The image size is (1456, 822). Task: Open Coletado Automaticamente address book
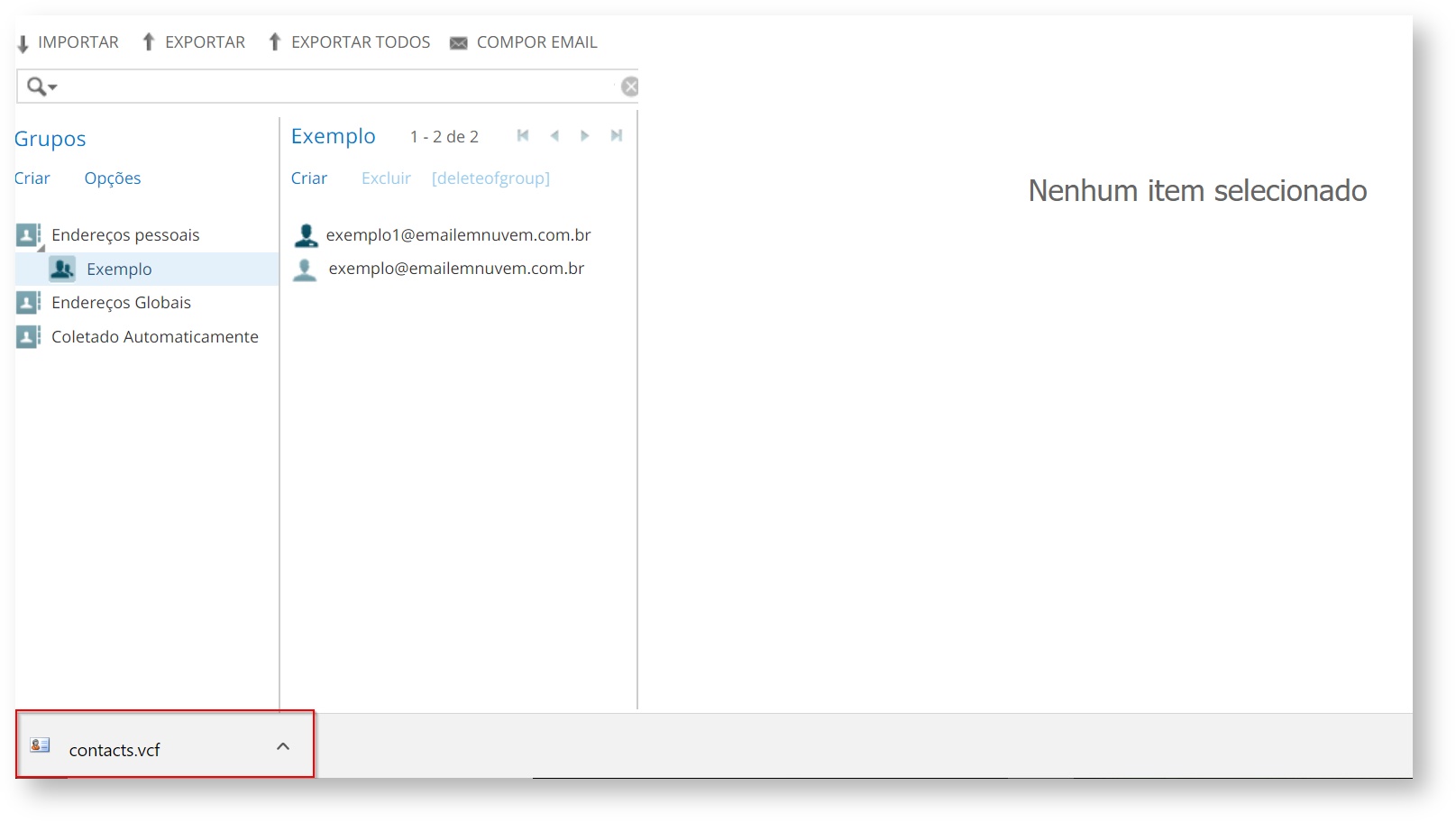(154, 337)
